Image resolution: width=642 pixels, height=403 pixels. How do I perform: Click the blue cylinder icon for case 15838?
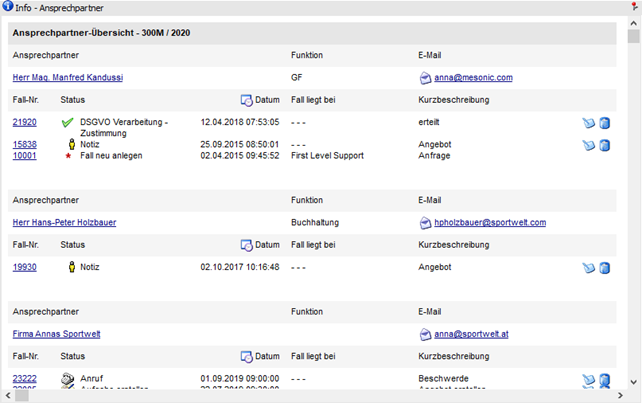[x=604, y=145]
